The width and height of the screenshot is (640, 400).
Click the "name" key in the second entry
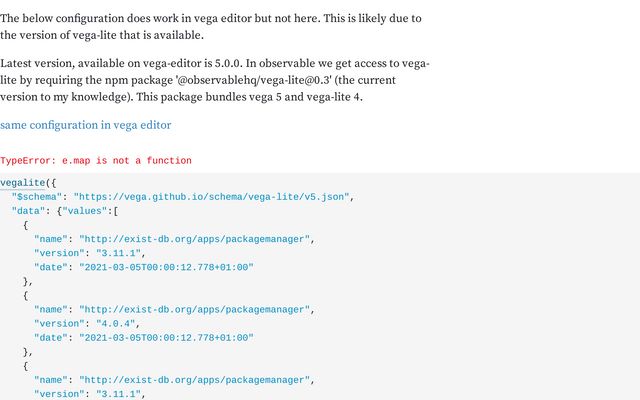click(50, 310)
